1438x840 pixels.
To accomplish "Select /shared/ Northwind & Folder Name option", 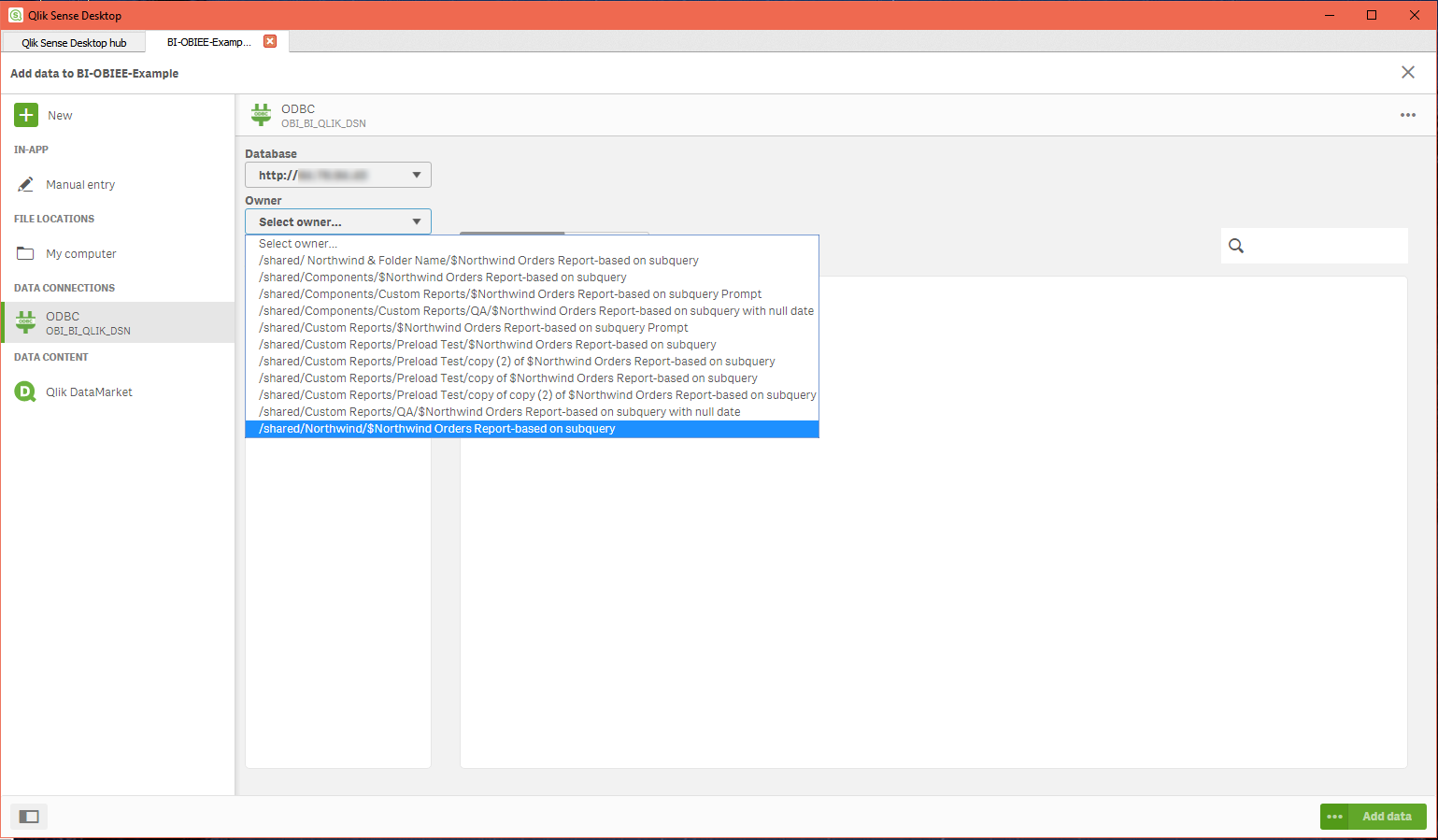I will click(x=532, y=261).
